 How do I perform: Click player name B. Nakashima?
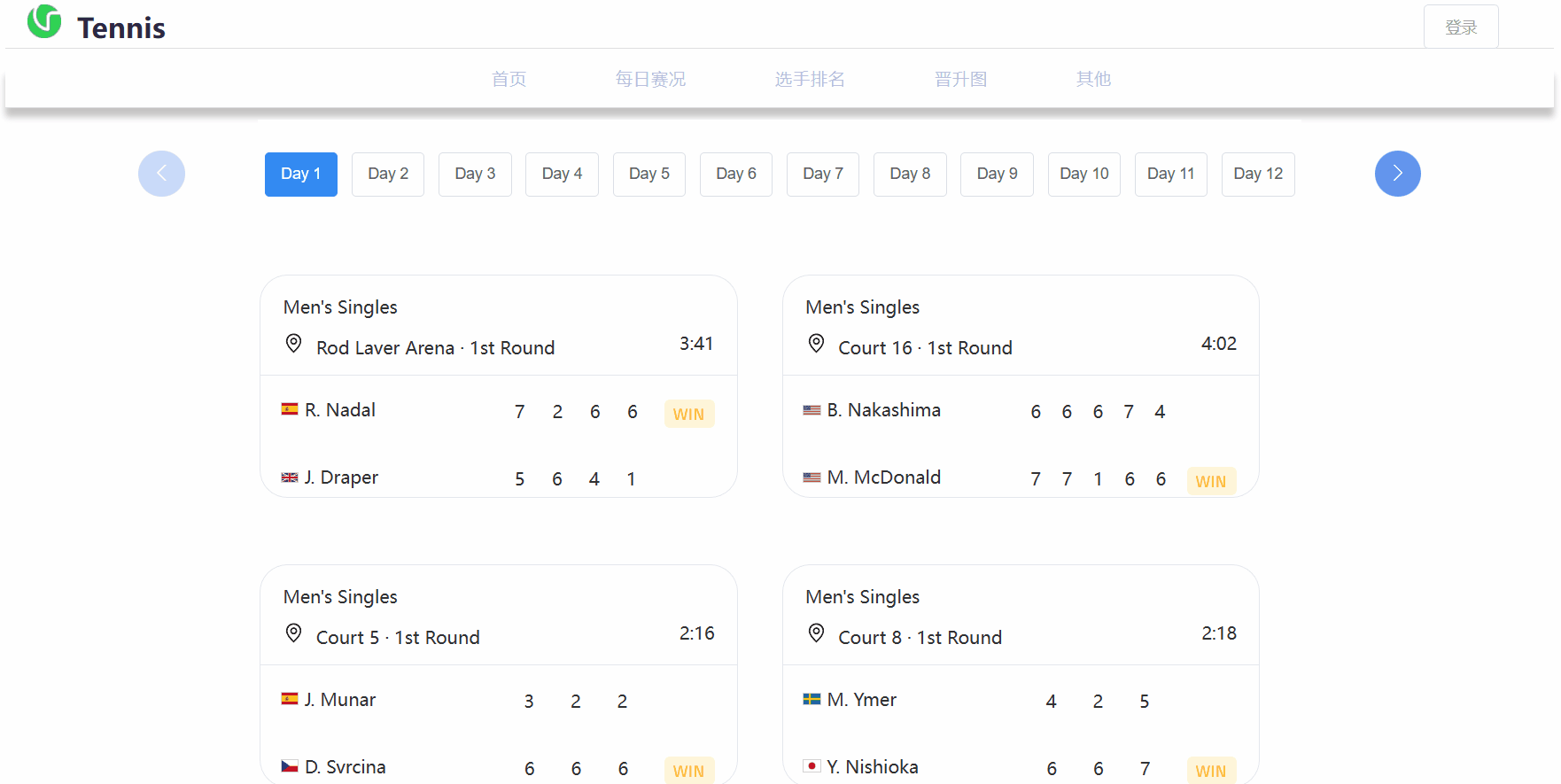pos(884,410)
